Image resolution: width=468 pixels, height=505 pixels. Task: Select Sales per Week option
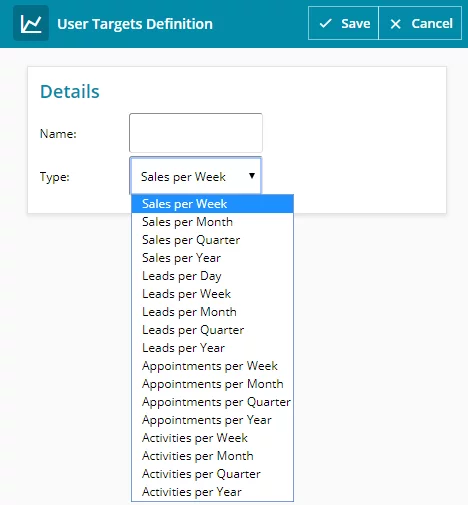pos(212,204)
